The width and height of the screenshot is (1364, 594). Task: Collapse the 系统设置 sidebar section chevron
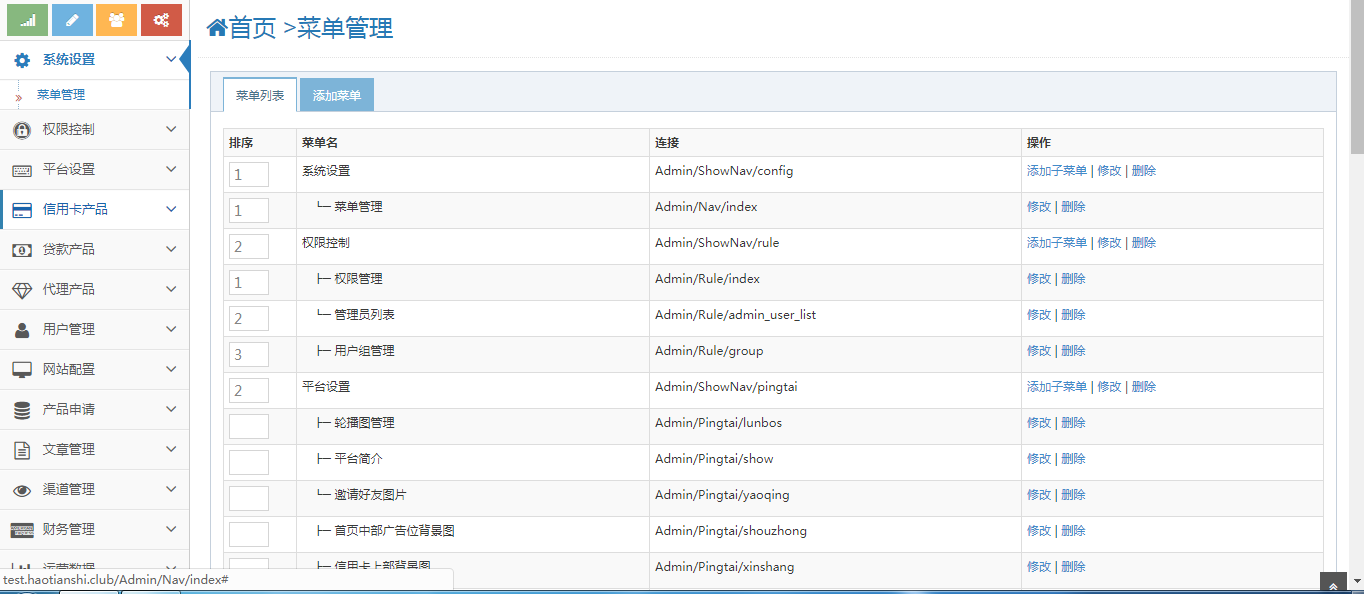[x=171, y=59]
